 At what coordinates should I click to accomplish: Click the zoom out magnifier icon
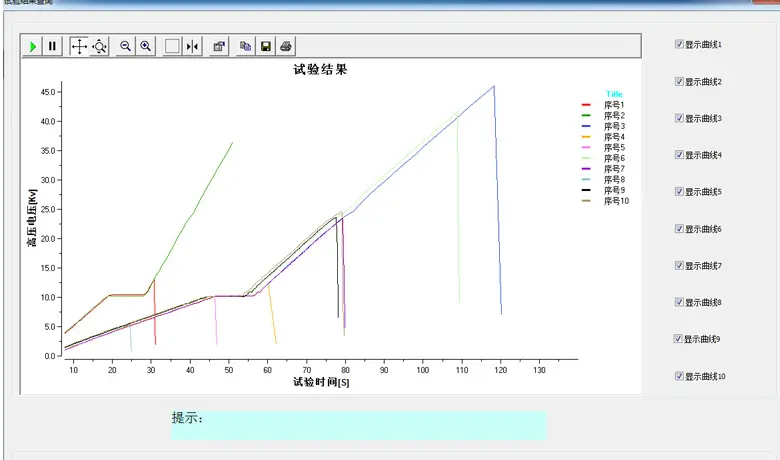(x=126, y=46)
